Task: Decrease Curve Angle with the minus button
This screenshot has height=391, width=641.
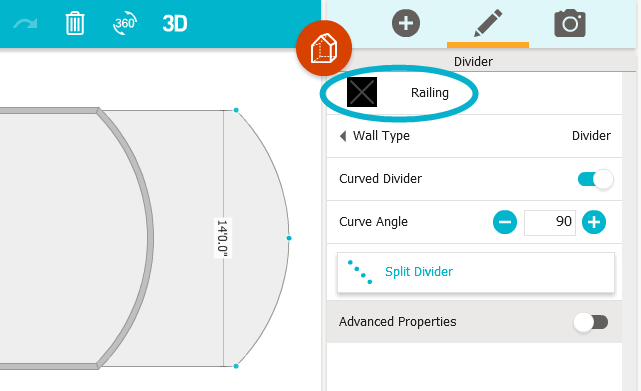Action: [505, 222]
